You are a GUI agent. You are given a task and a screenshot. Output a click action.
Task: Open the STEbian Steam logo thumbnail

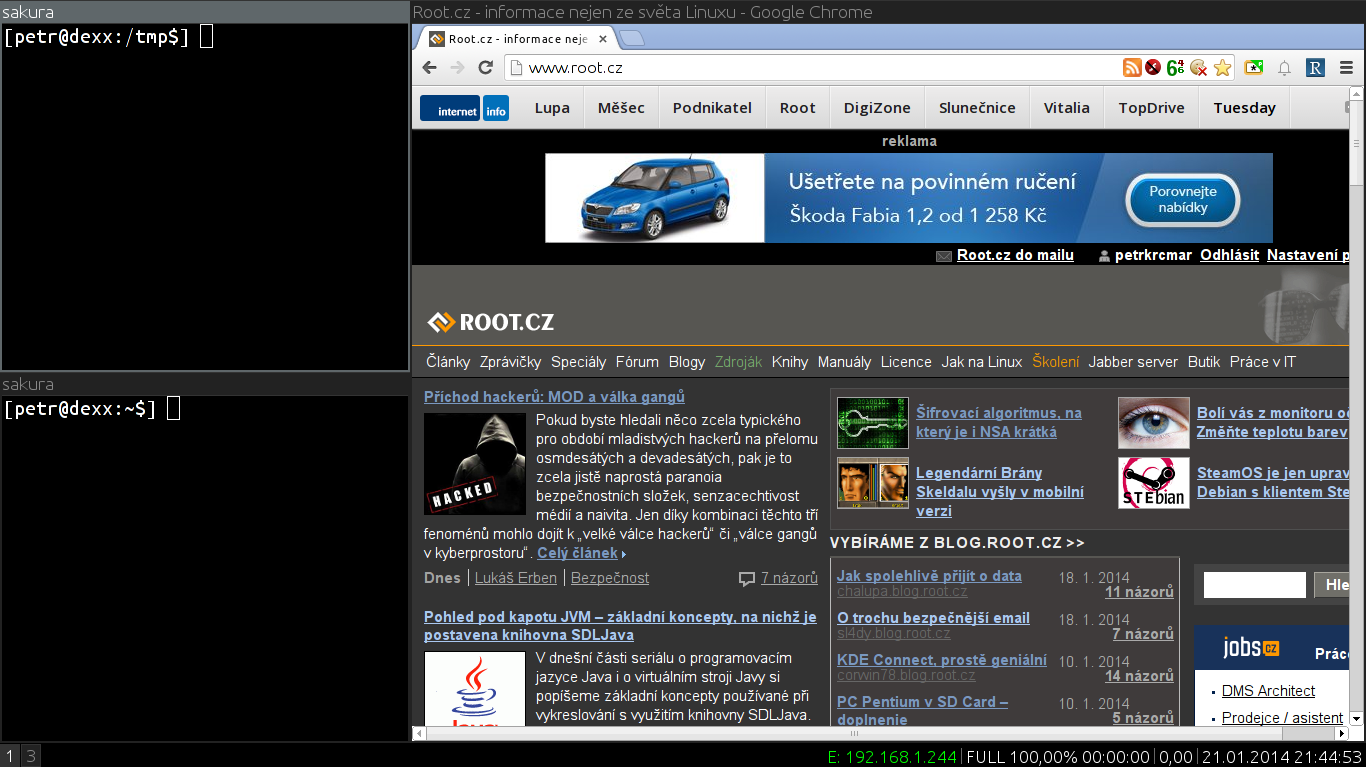click(x=1154, y=483)
